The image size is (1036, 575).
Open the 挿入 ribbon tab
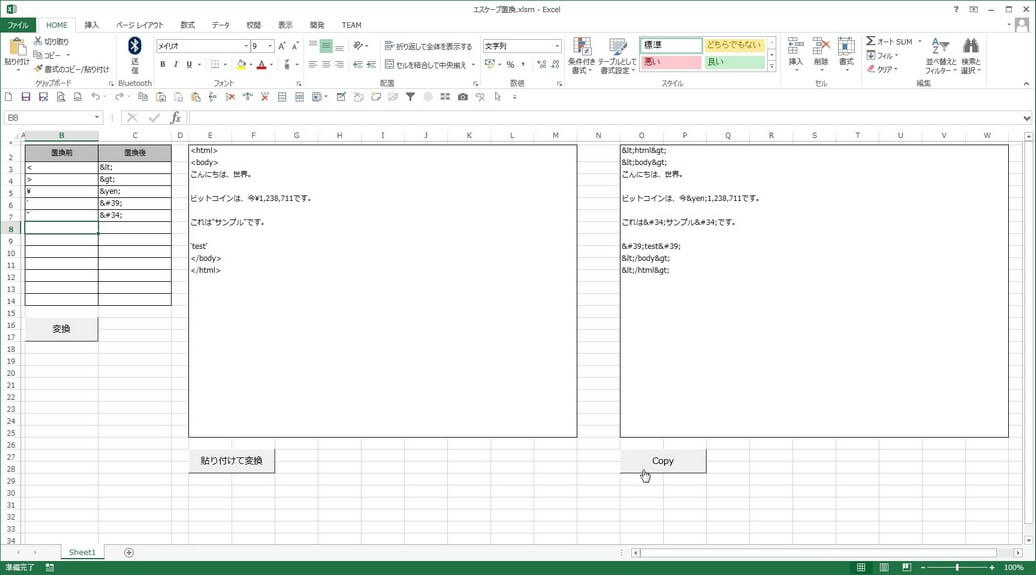(x=91, y=25)
